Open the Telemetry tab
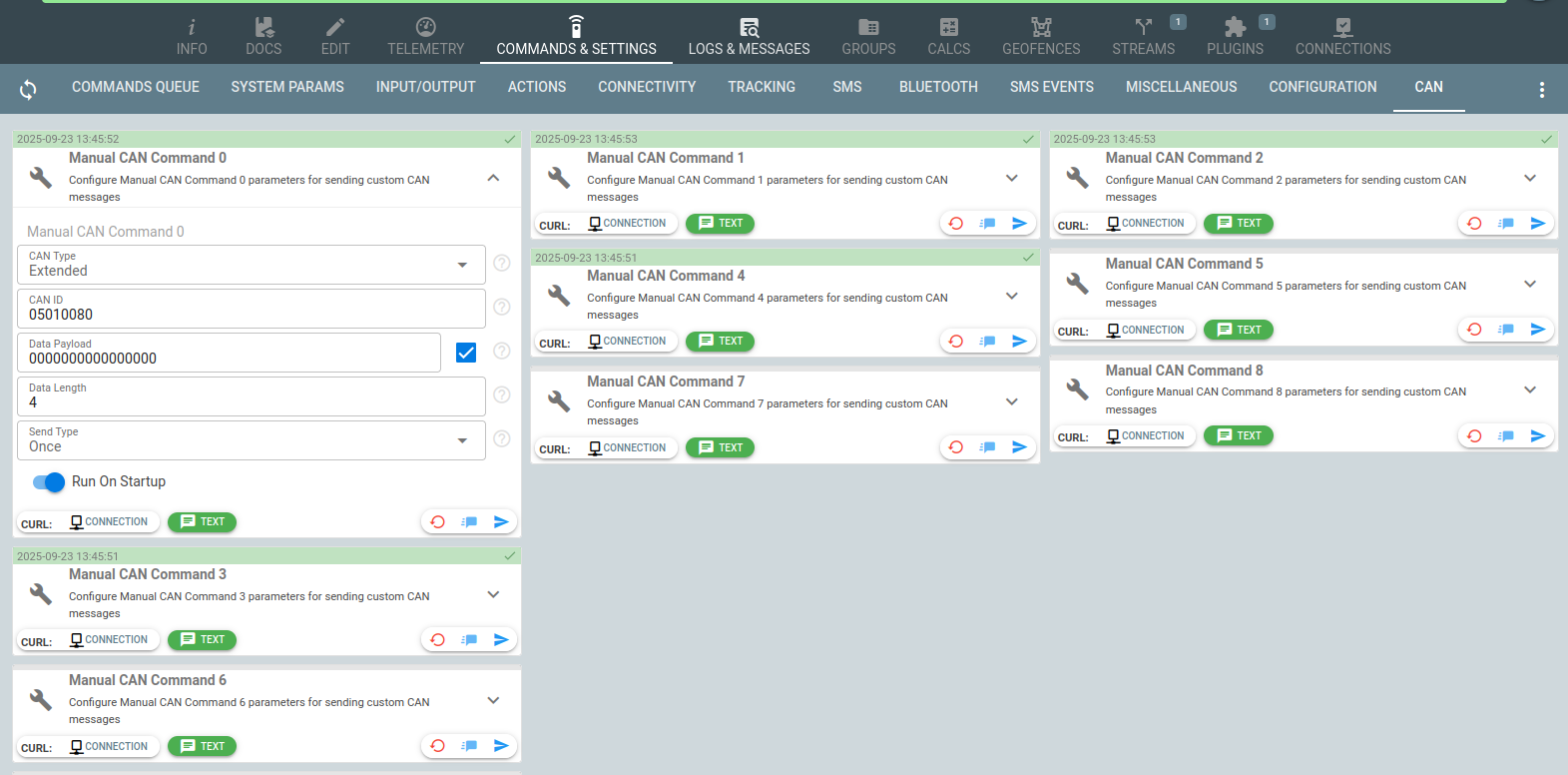Viewport: 1568px width, 775px height. pyautogui.click(x=425, y=37)
